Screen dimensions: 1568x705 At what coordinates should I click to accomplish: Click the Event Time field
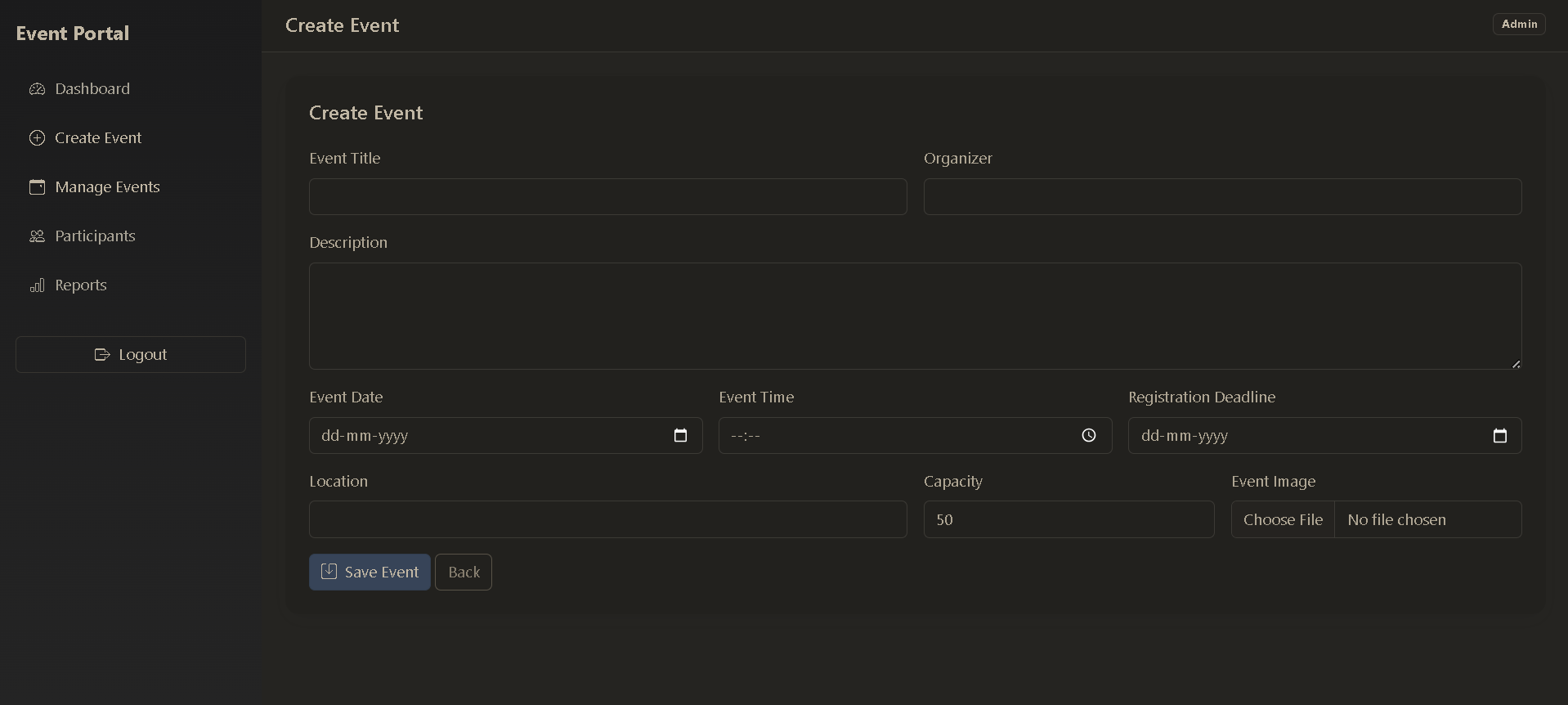point(916,436)
